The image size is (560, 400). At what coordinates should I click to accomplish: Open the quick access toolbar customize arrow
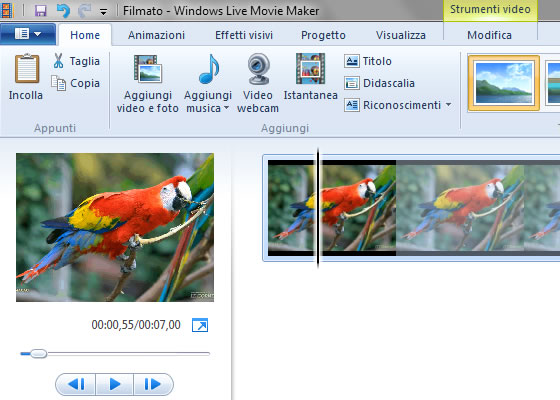tap(104, 12)
